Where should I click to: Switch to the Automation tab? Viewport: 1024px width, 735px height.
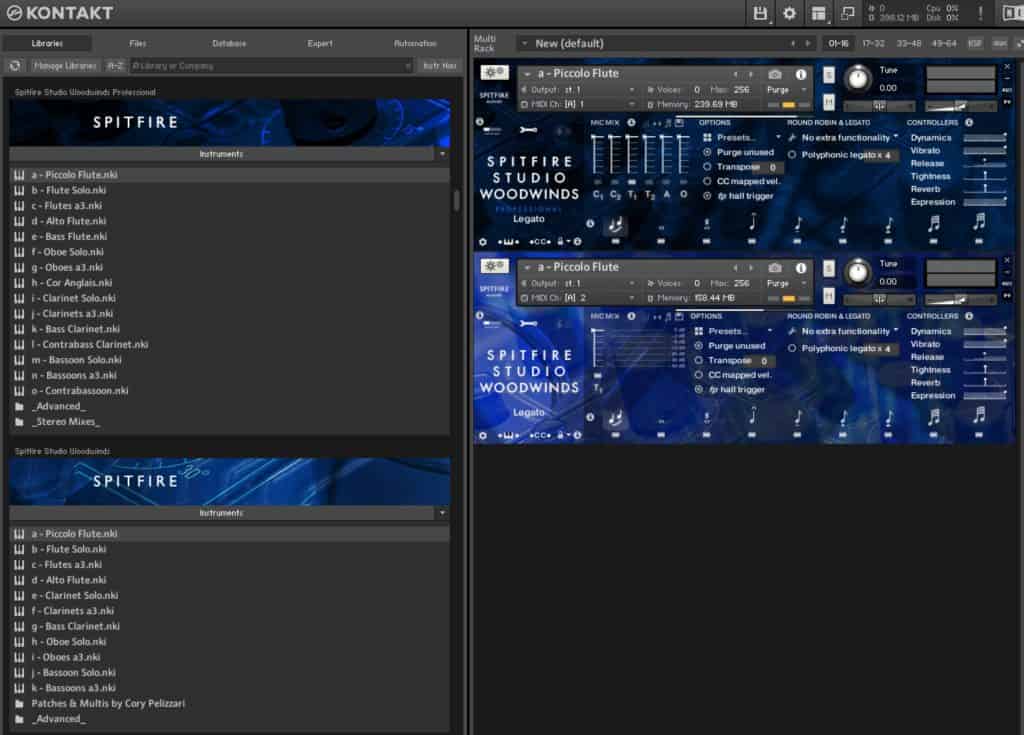coord(415,43)
